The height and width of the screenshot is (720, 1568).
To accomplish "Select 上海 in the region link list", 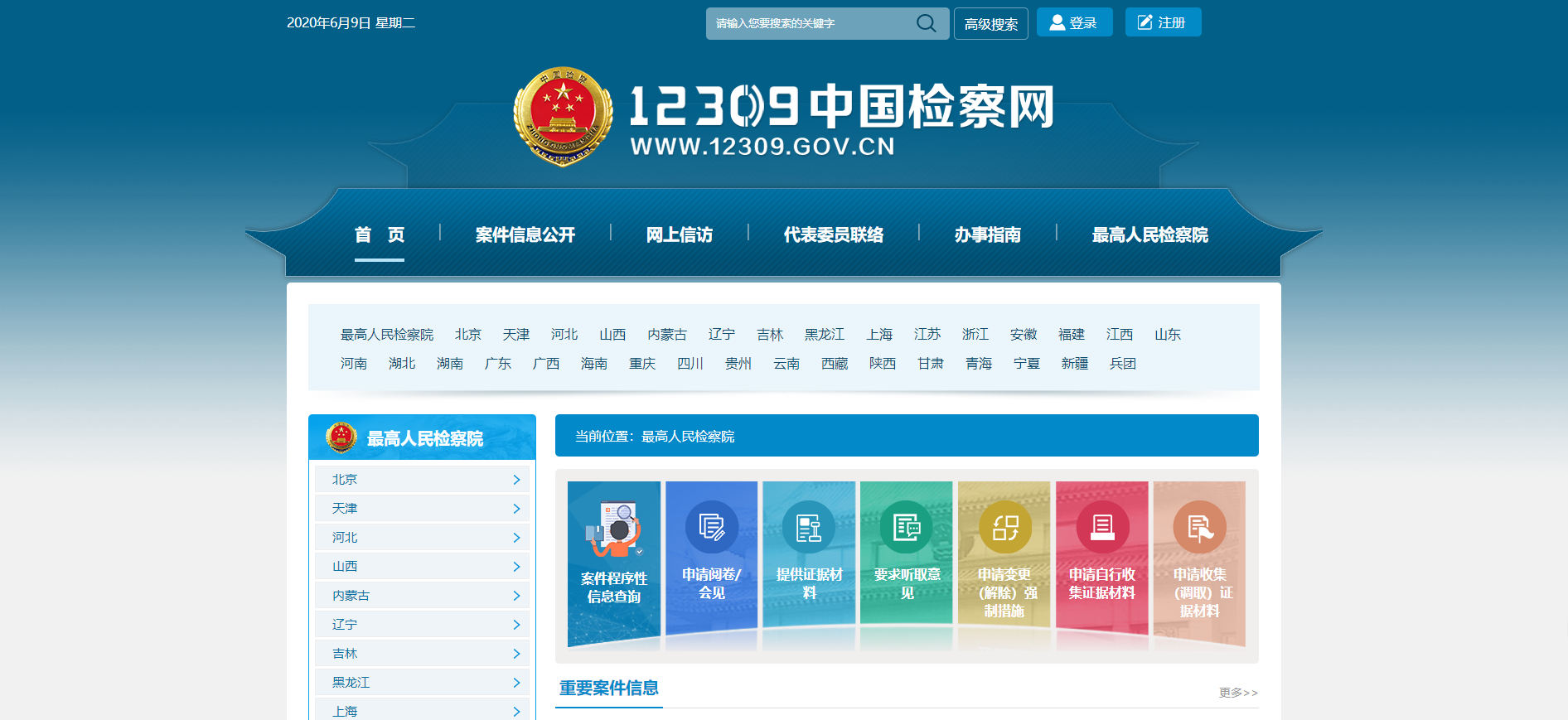I will point(879,335).
